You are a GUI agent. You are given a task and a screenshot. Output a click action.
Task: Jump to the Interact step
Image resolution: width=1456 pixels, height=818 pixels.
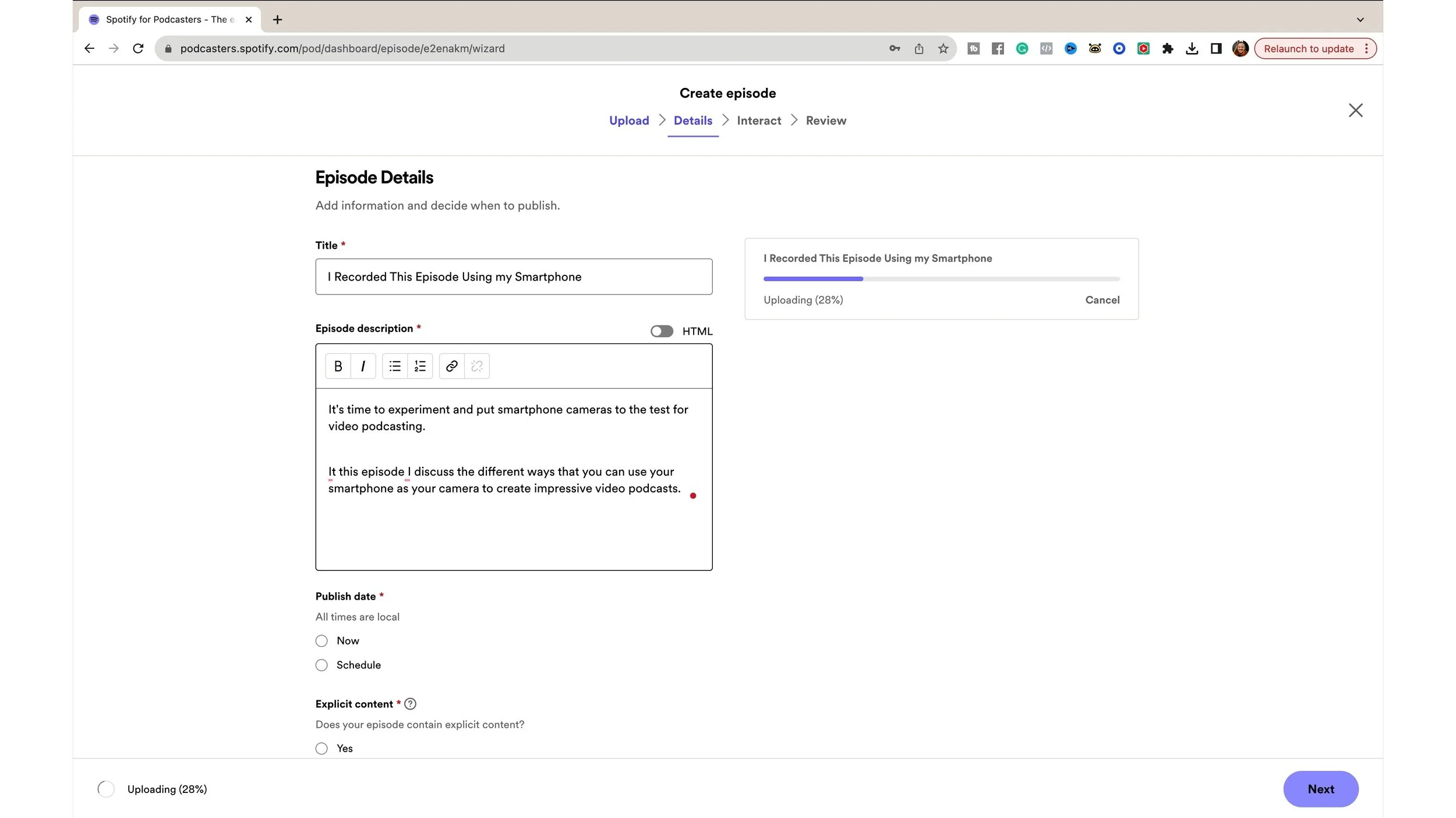[759, 121]
